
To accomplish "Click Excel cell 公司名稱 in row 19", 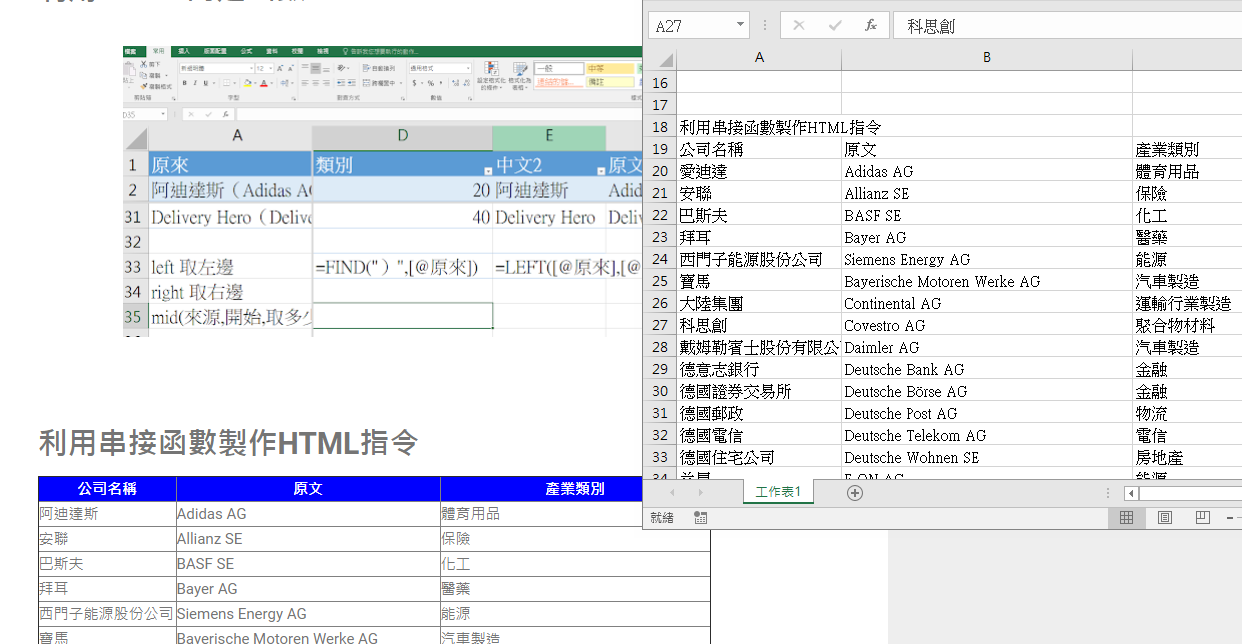I will pyautogui.click(x=760, y=149).
